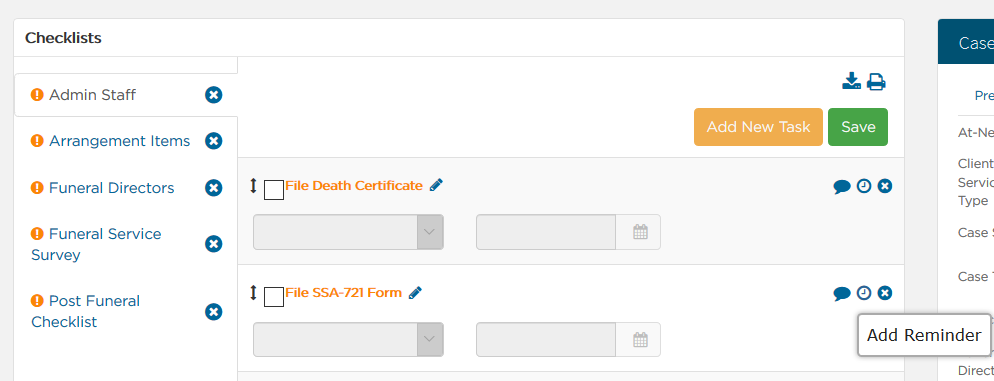Remove the Admin Staff checklist
The height and width of the screenshot is (381, 994).
click(214, 95)
